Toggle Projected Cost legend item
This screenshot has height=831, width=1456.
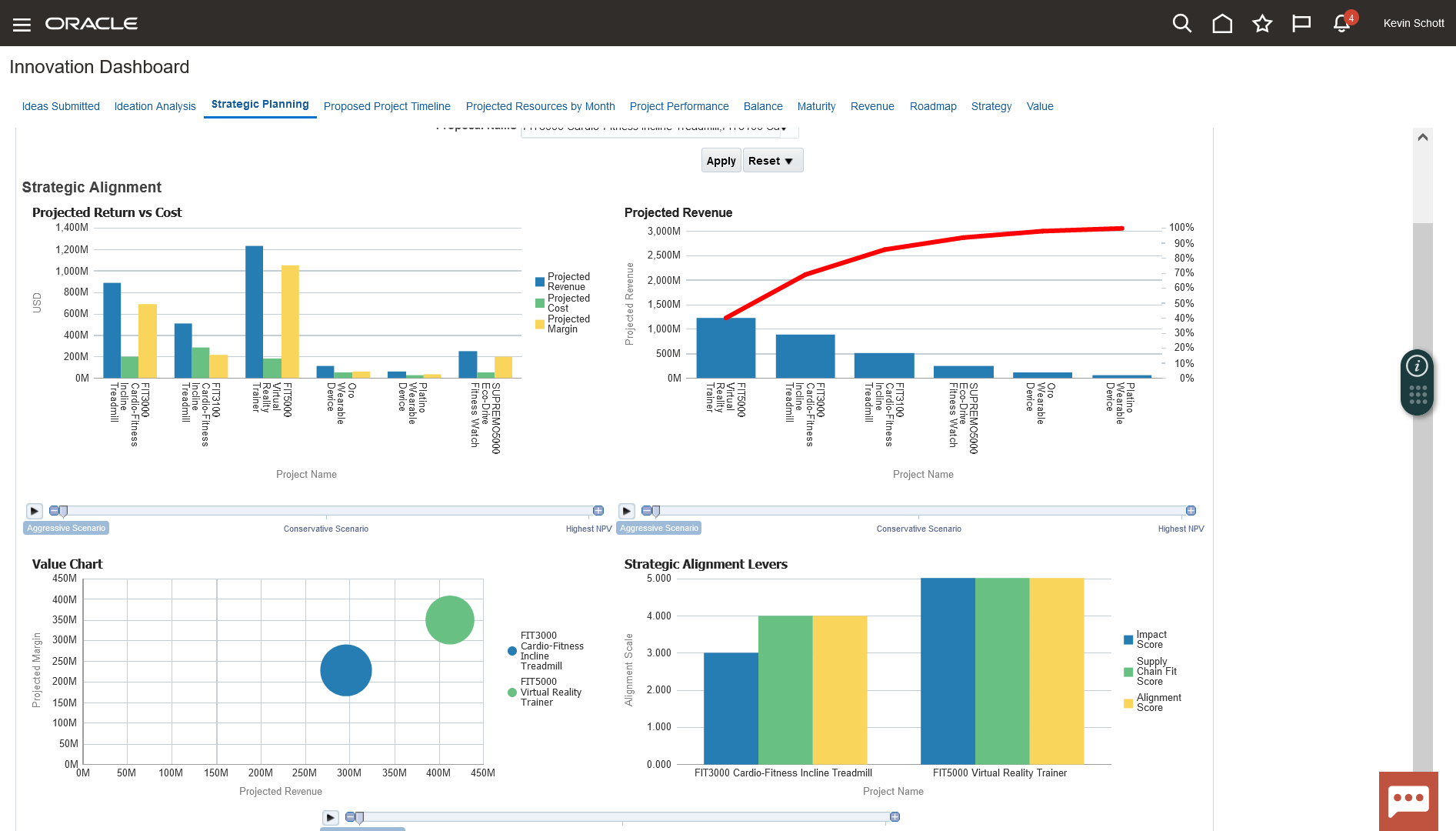coord(568,303)
